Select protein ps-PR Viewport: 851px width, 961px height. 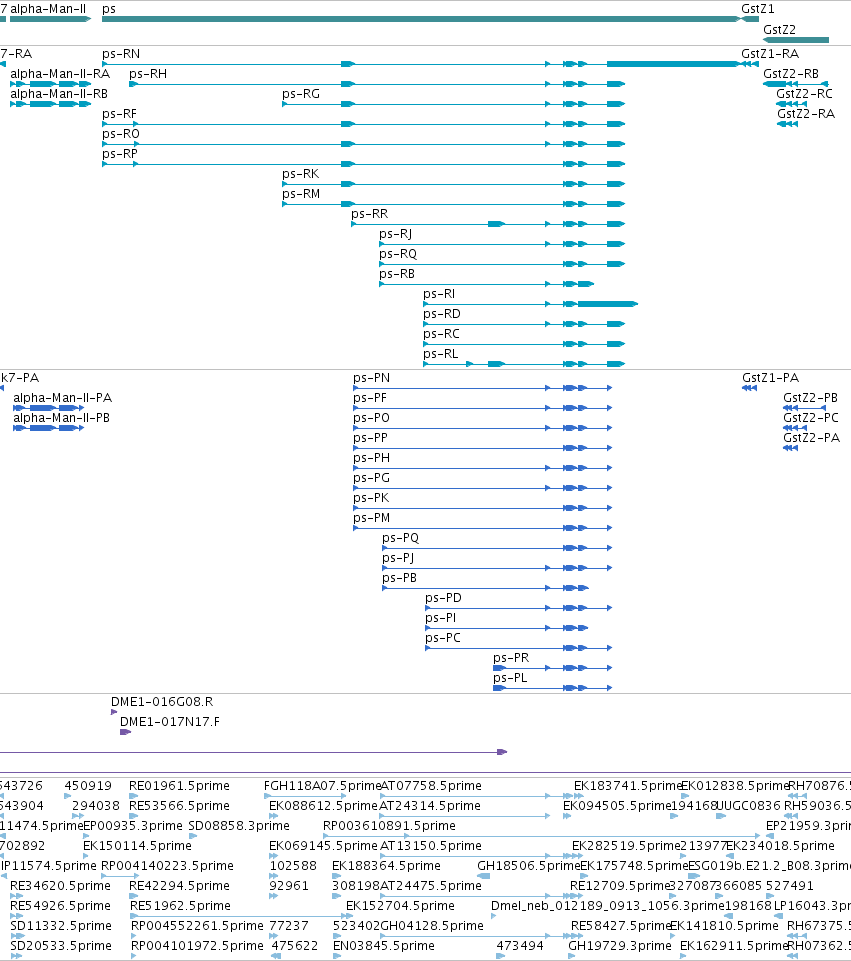(x=553, y=668)
